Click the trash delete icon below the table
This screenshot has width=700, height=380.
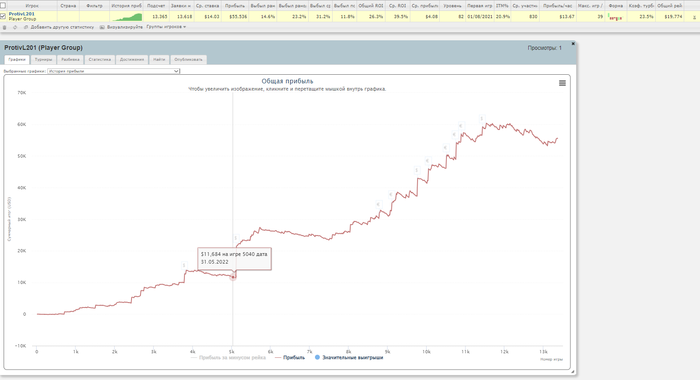[x=4, y=27]
